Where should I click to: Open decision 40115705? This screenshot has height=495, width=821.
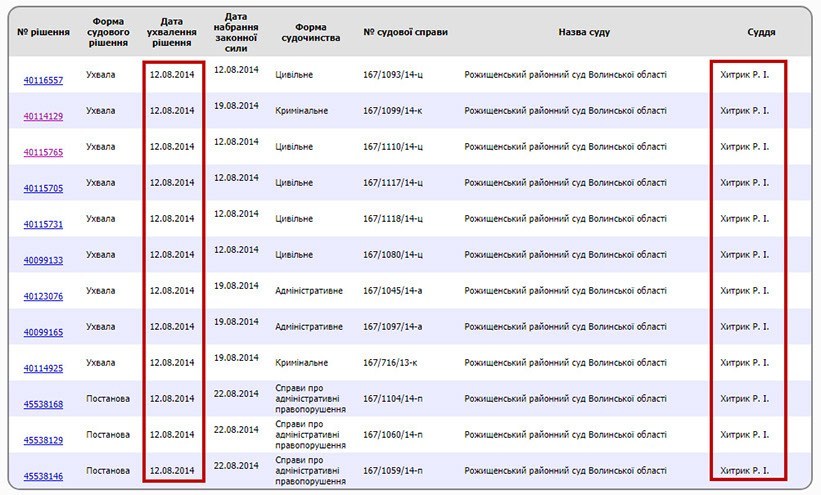tap(43, 188)
